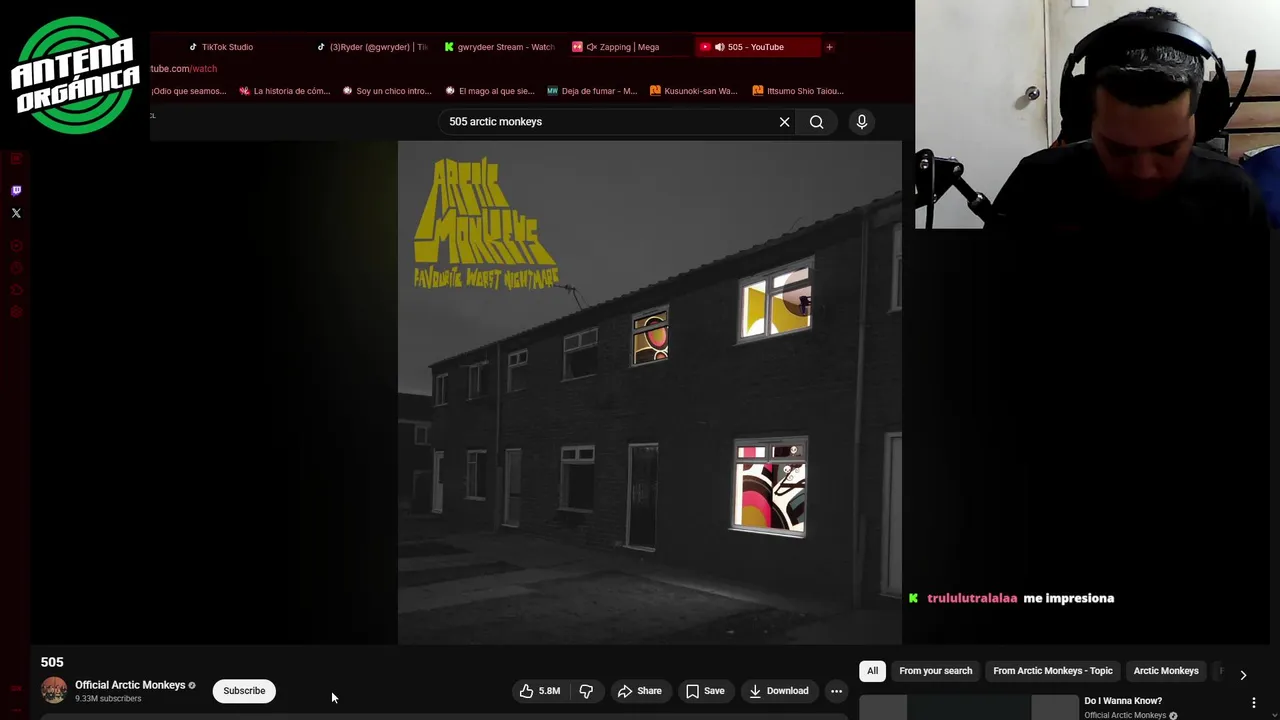1280x720 pixels.
Task: Open the more actions ellipsis menu
Action: [836, 691]
